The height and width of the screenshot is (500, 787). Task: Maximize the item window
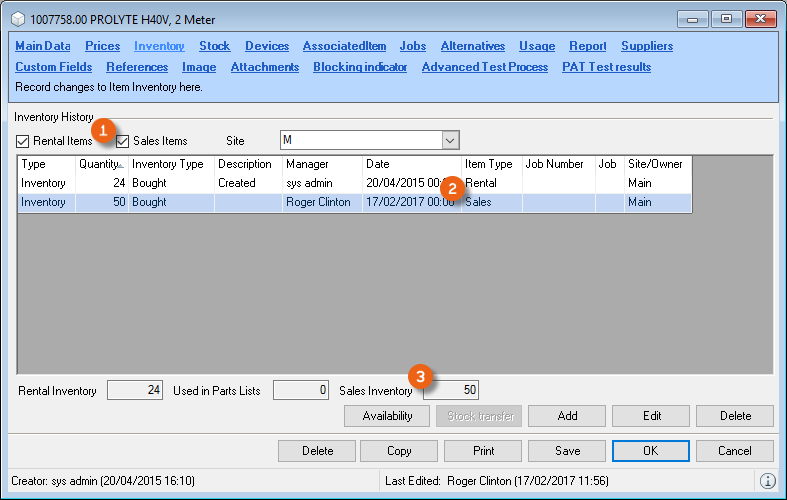(724, 19)
